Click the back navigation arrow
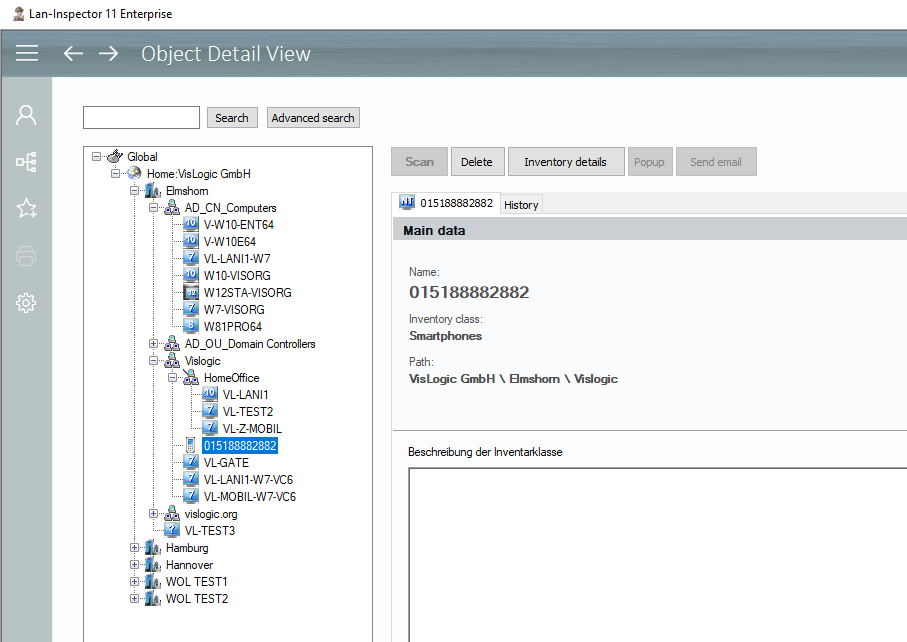 [73, 53]
